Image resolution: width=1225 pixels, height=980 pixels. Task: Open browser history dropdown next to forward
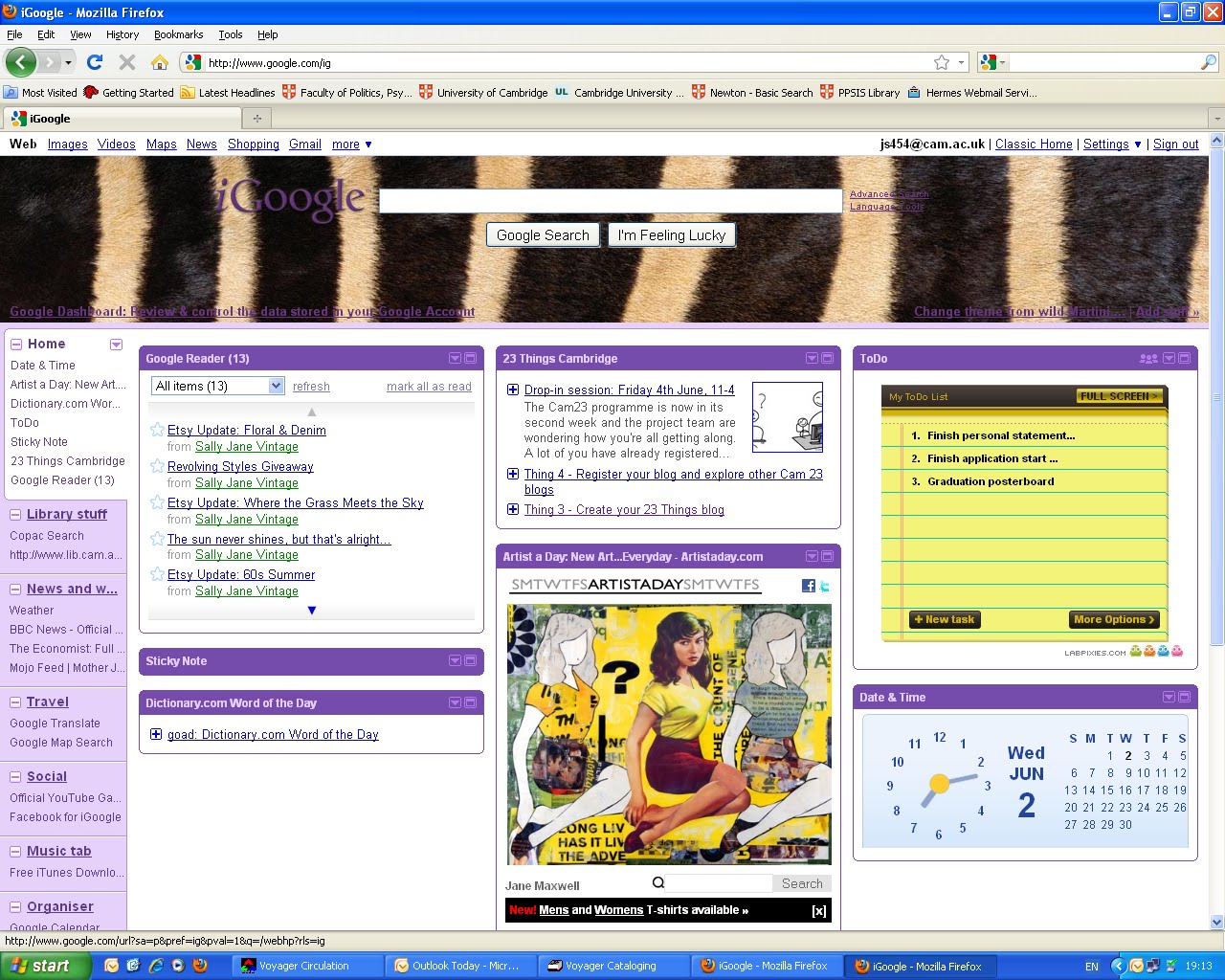click(68, 62)
